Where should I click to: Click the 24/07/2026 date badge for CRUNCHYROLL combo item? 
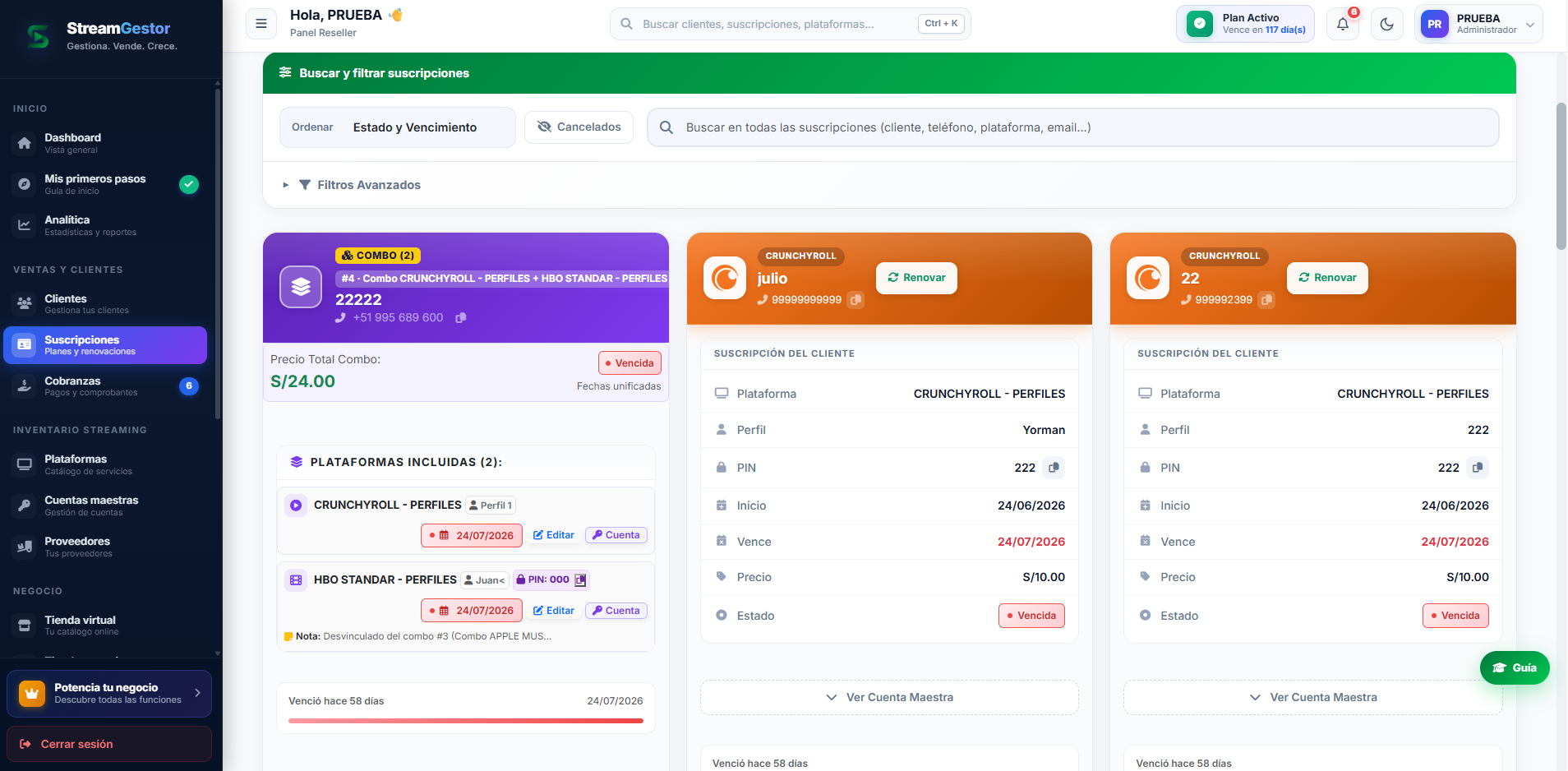[x=472, y=535]
